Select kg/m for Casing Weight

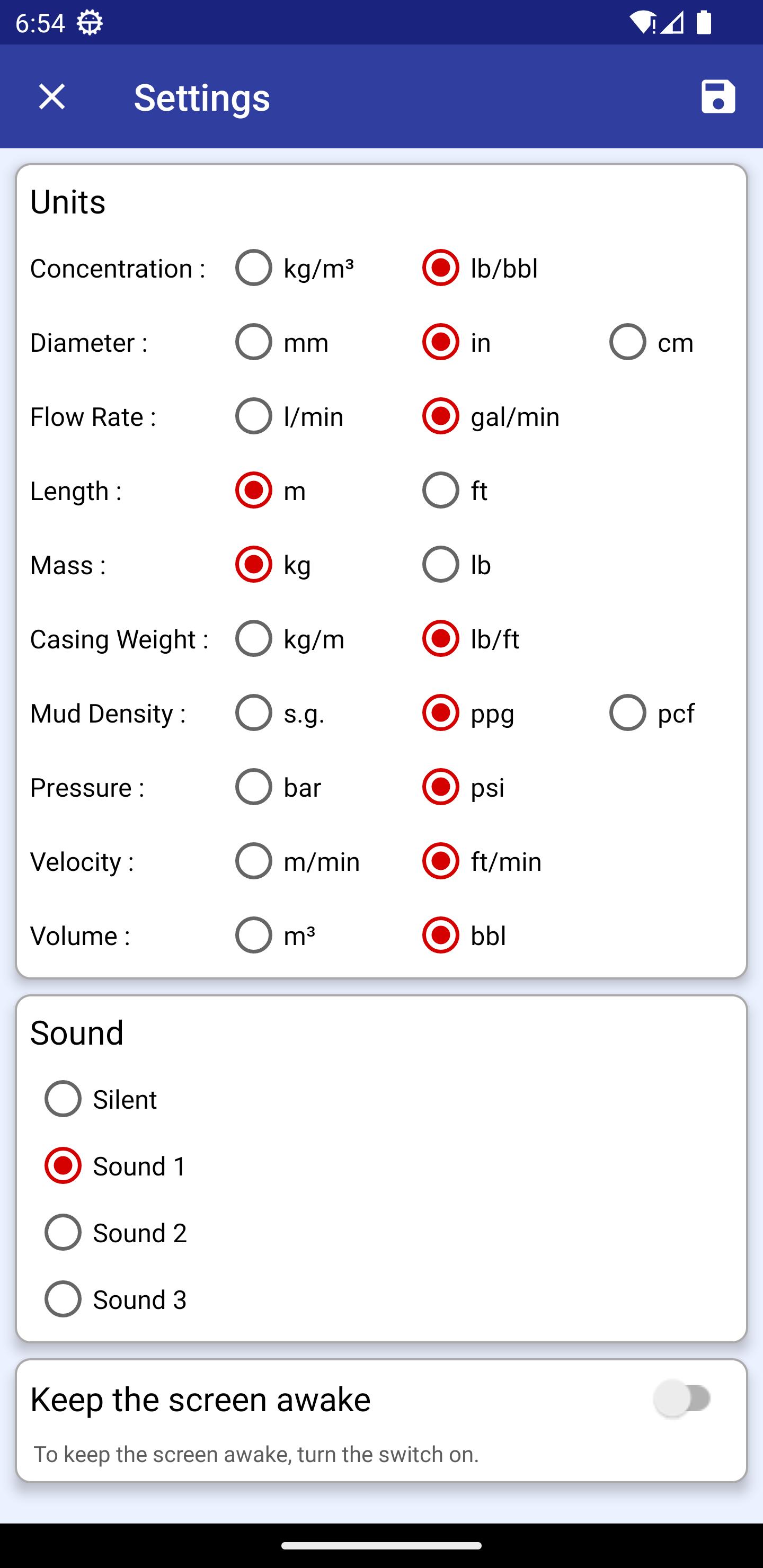[290, 638]
